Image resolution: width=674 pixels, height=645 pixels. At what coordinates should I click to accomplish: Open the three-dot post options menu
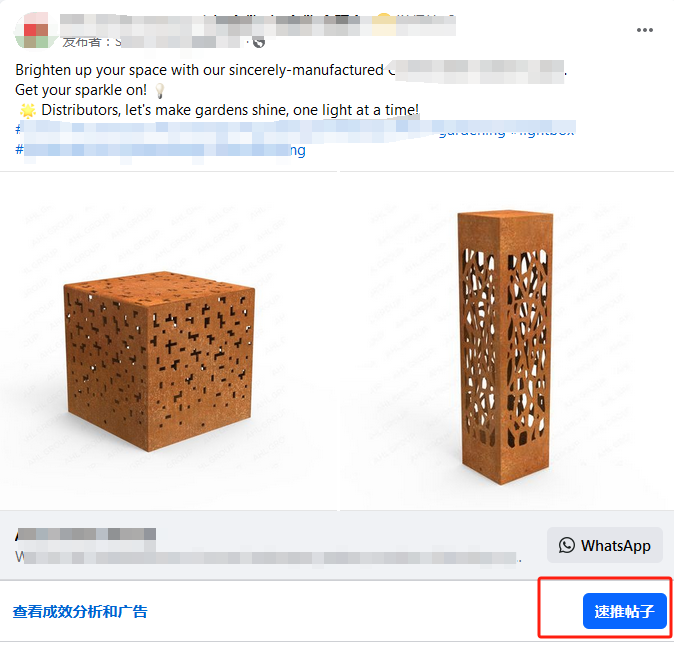tap(644, 30)
